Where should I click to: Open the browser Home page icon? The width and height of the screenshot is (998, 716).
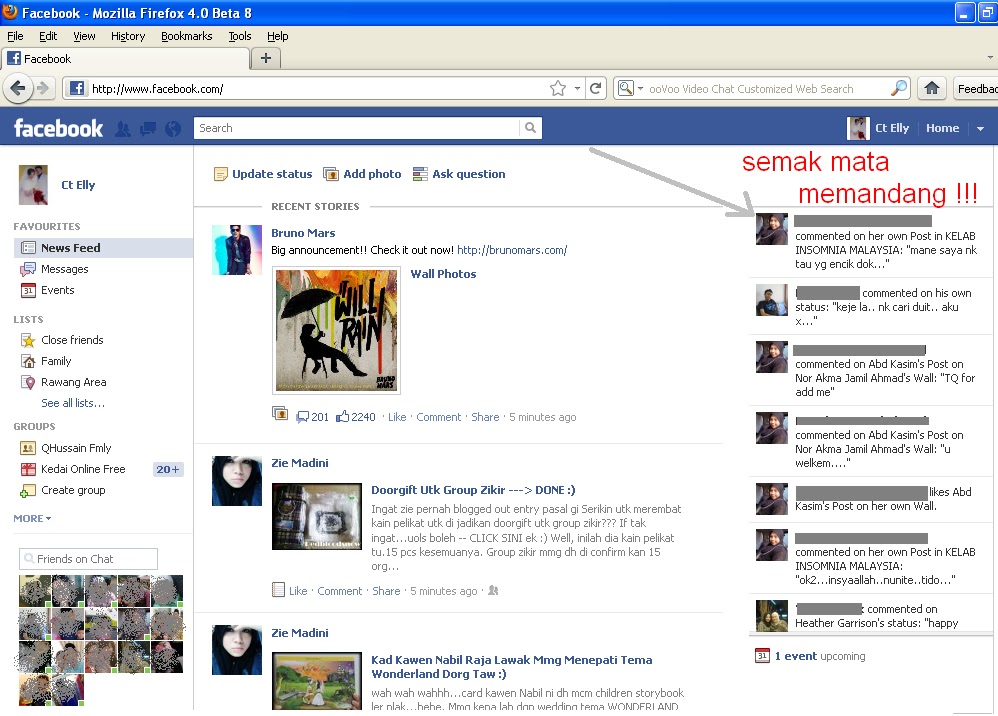coord(931,88)
